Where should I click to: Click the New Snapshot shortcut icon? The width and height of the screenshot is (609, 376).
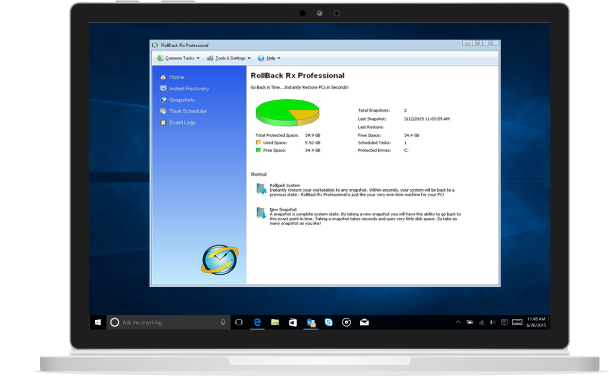(261, 213)
